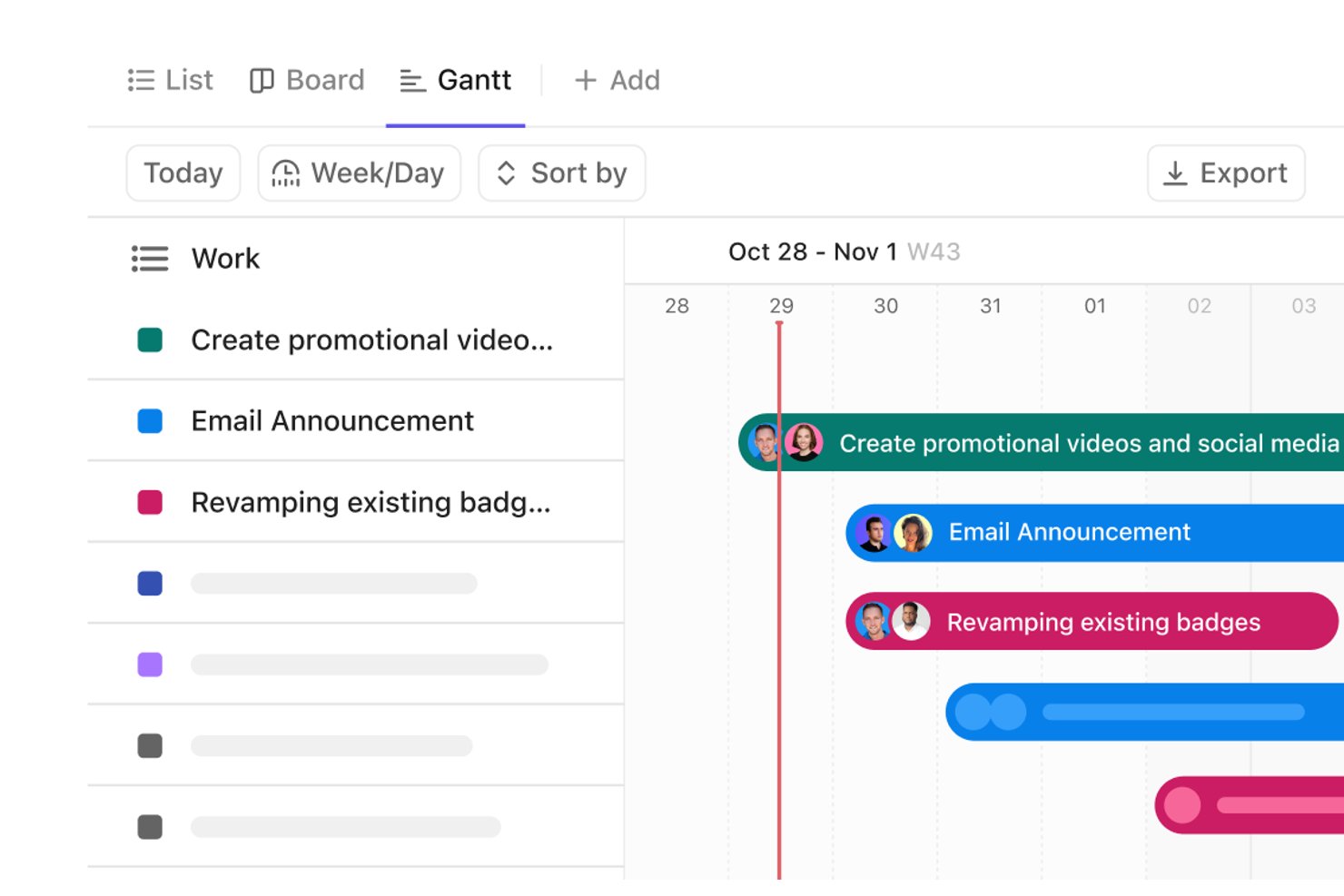Jump to Today in the timeline

pos(183,172)
